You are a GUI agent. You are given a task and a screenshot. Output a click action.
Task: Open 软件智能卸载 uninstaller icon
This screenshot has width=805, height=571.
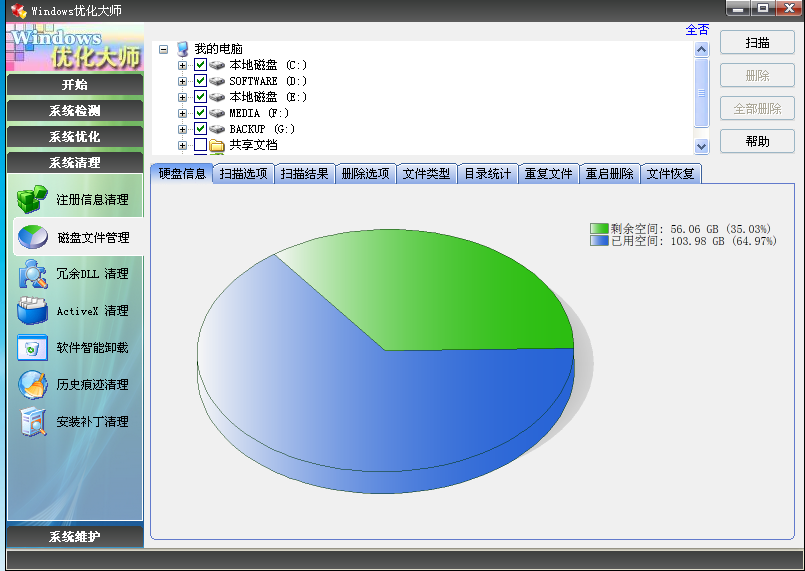coord(32,348)
